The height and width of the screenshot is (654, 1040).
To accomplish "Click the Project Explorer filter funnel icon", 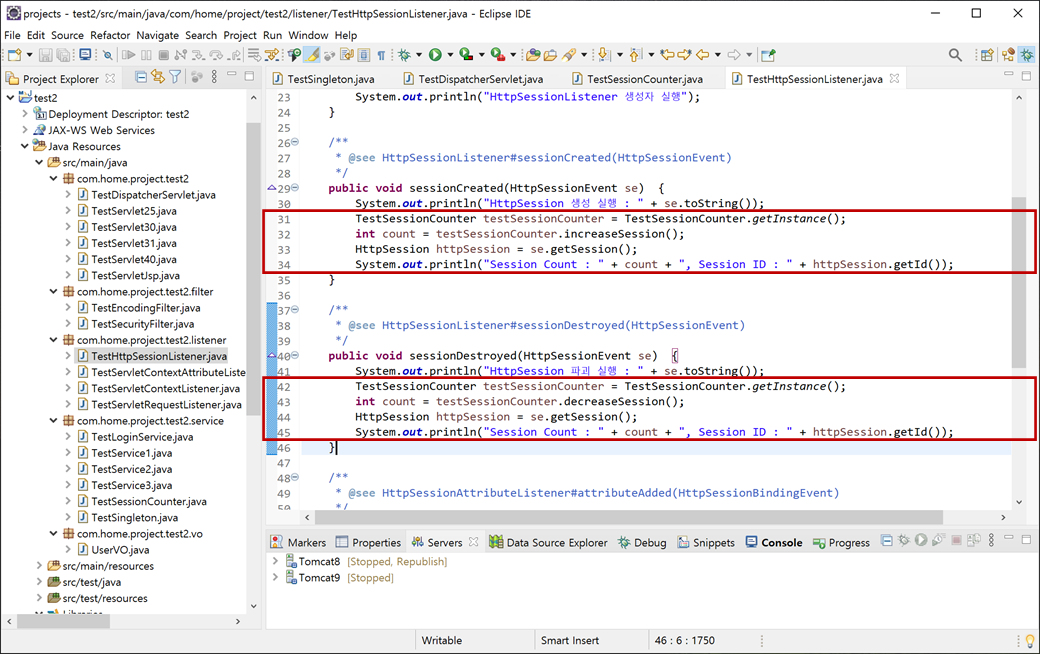I will tap(175, 78).
